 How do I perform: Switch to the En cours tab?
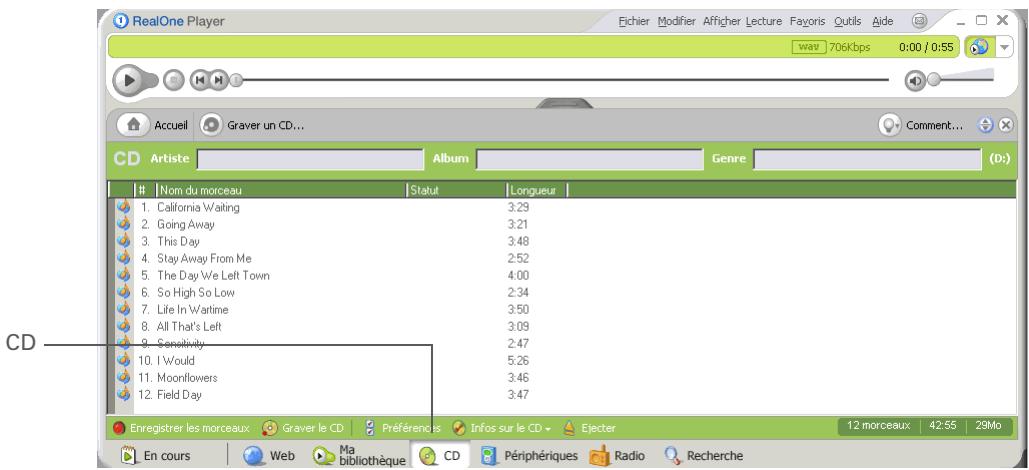coord(157,456)
